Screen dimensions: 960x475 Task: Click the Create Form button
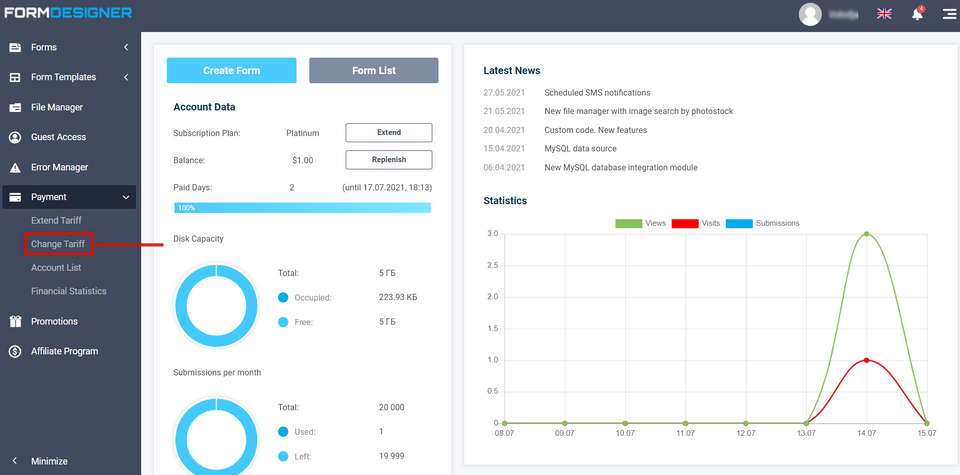(x=231, y=70)
